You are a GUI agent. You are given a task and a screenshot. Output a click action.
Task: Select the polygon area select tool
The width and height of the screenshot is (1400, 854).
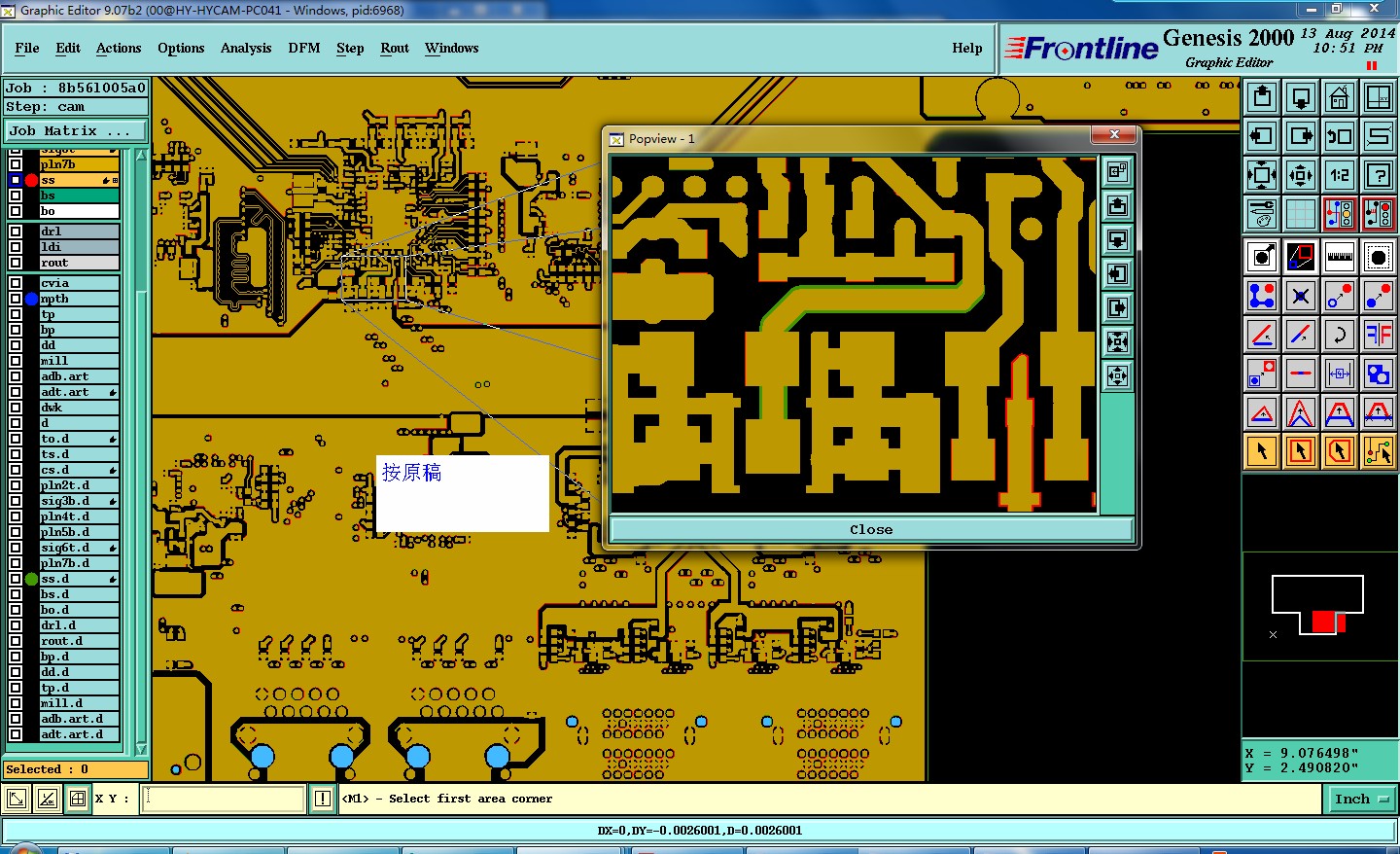click(x=1340, y=450)
